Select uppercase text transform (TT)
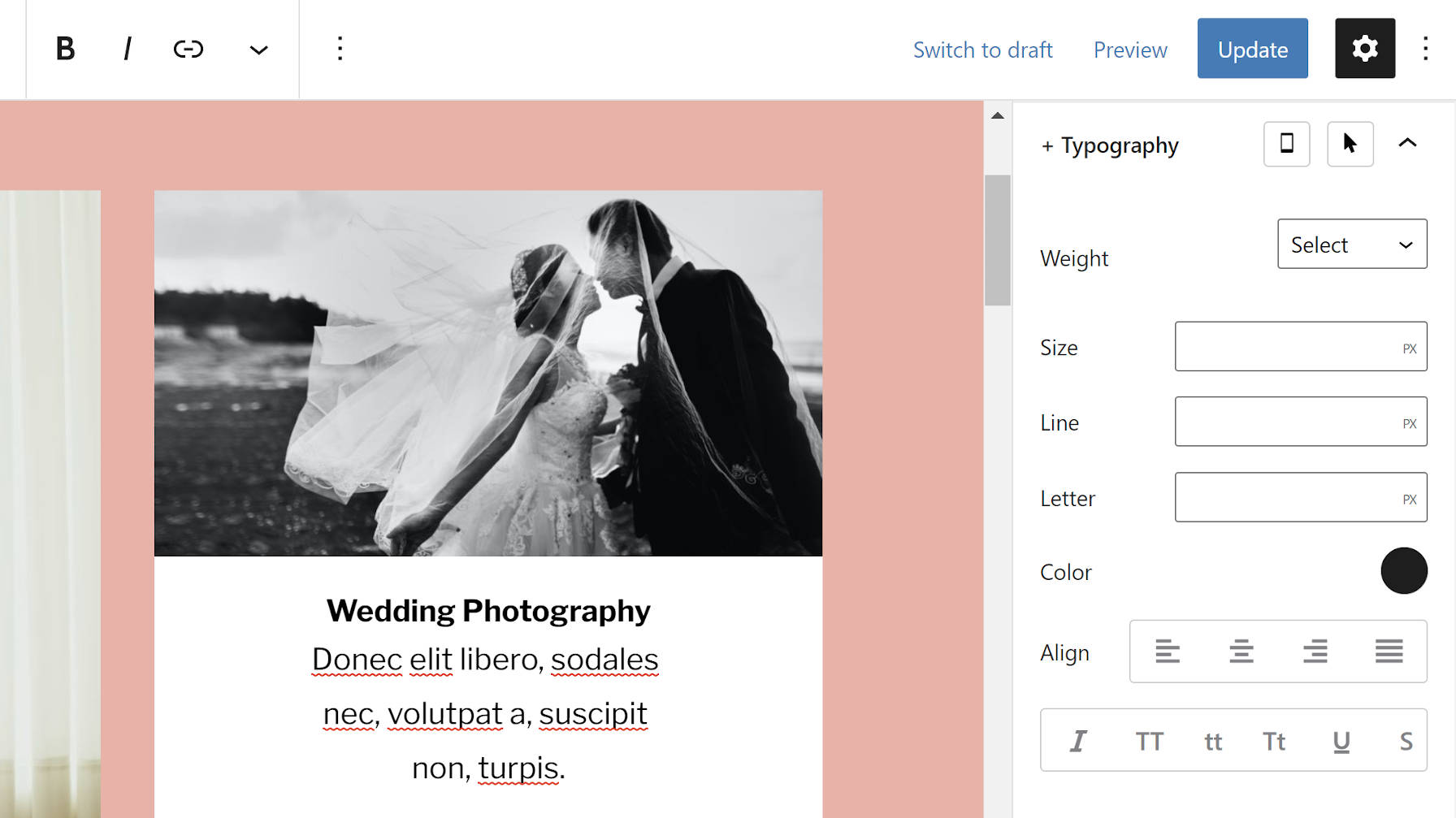The image size is (1456, 818). (1149, 740)
